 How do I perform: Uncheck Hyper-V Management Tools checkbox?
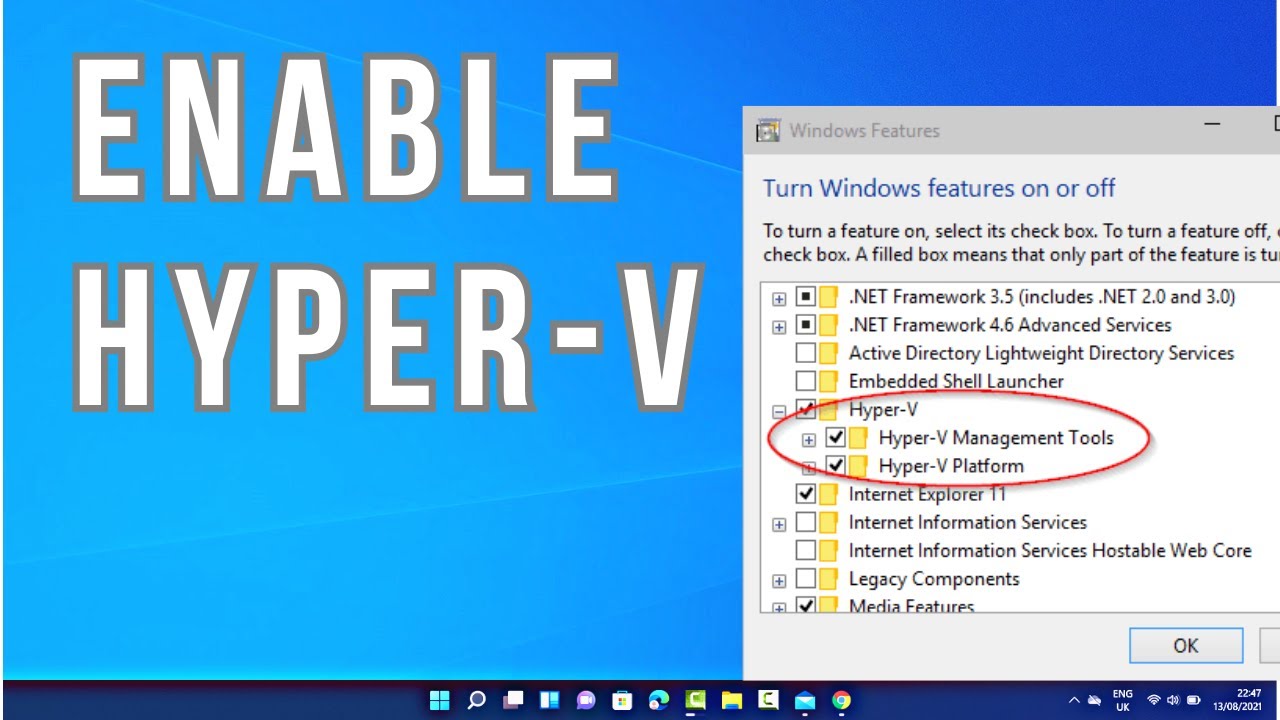coord(836,438)
